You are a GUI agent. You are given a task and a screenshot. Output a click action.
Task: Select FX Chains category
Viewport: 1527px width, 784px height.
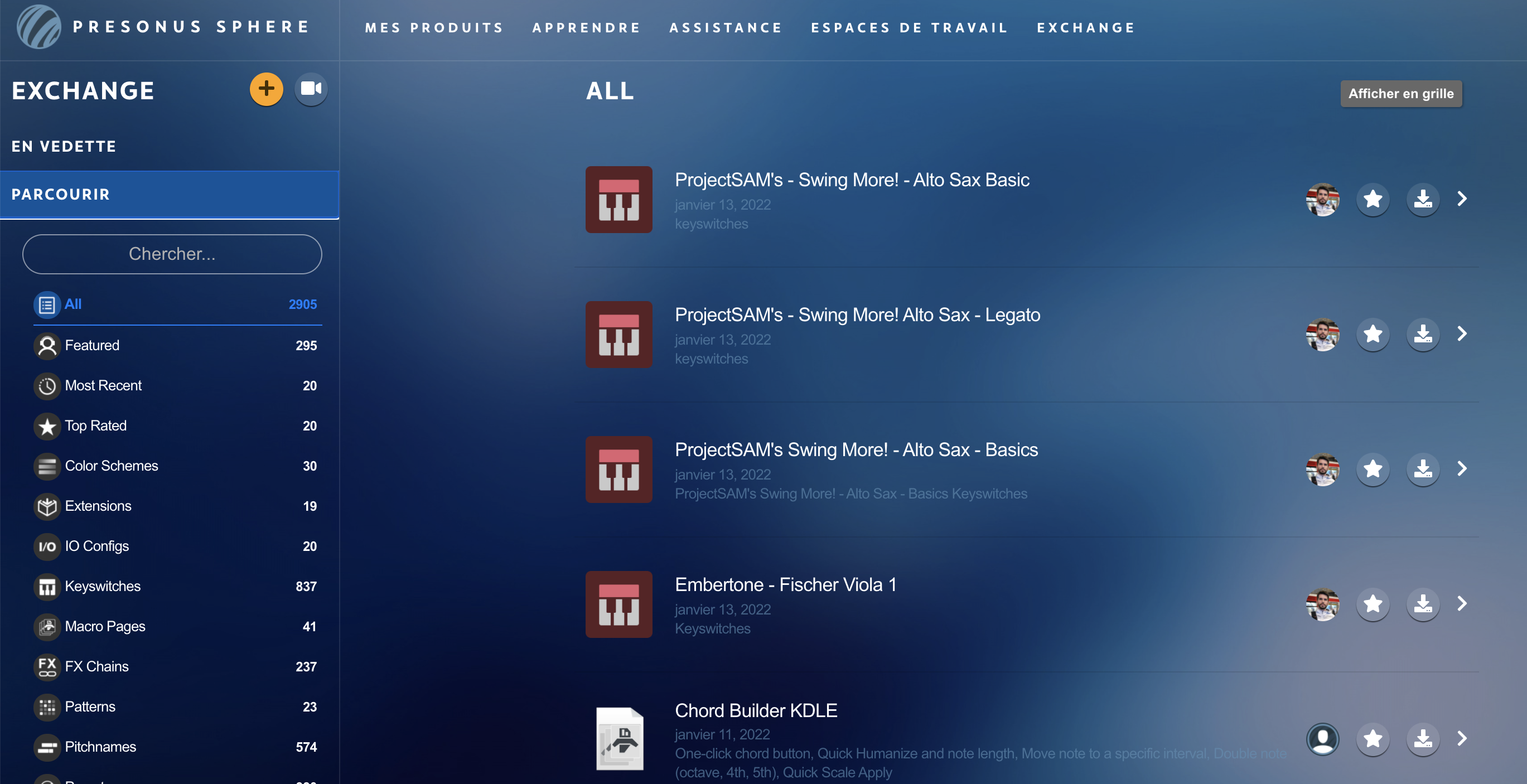click(96, 667)
